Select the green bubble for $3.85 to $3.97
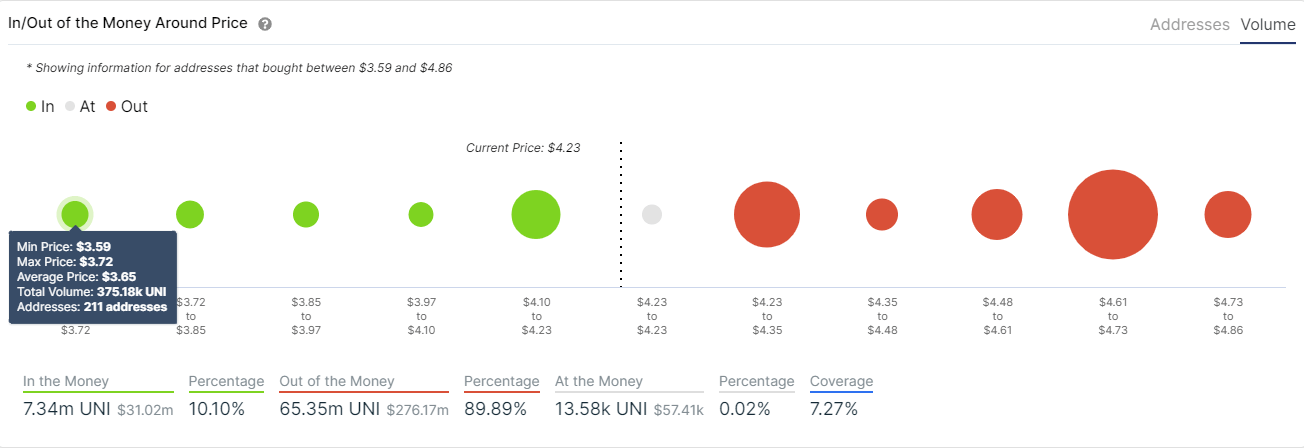 click(306, 214)
